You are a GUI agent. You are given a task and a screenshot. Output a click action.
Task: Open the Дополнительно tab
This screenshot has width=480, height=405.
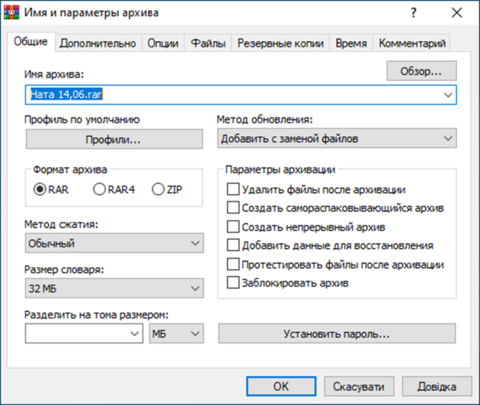coord(98,43)
